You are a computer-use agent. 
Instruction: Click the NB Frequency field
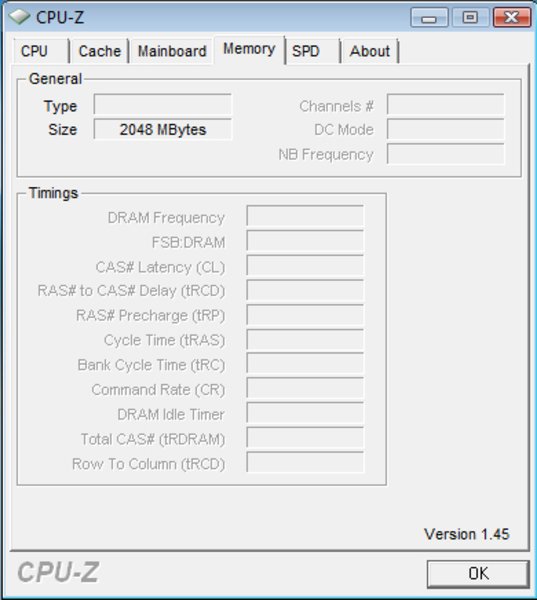coord(446,154)
